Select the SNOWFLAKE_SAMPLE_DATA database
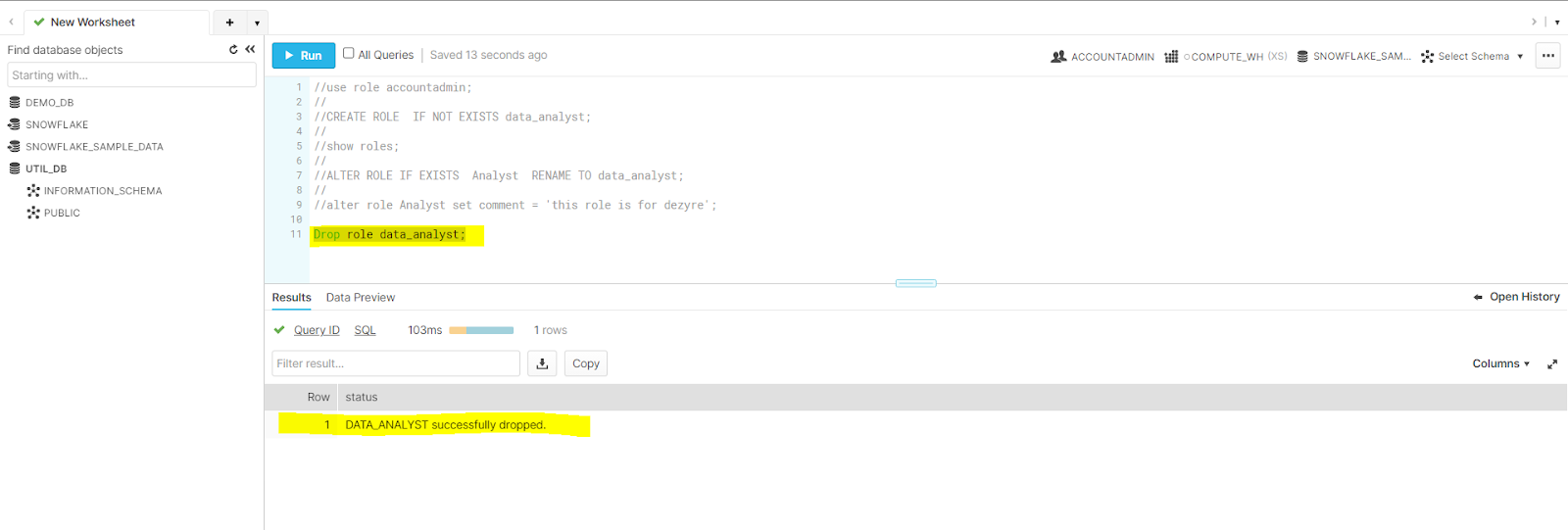1568x530 pixels. coord(94,147)
